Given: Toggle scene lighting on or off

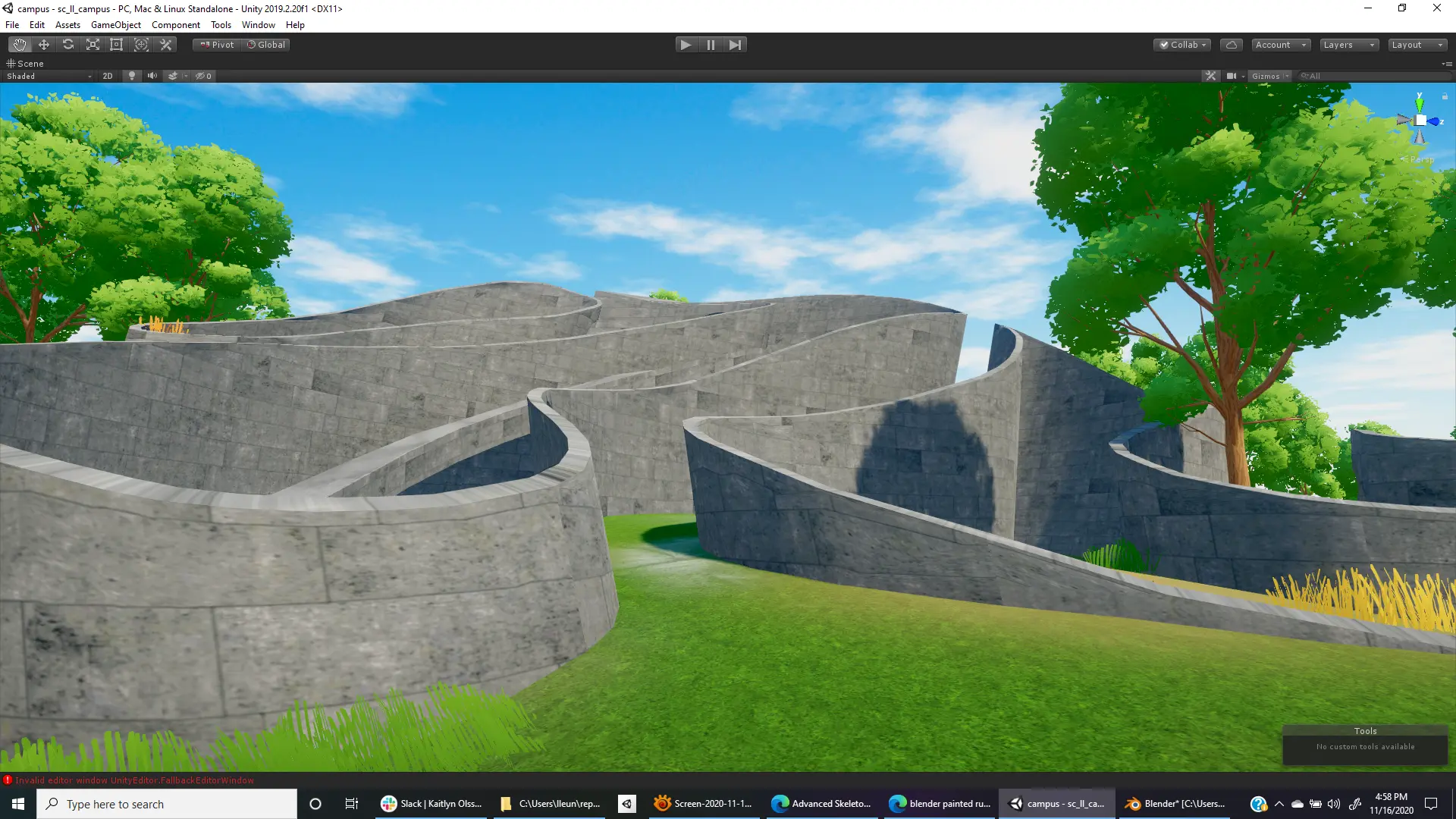Looking at the screenshot, I should (132, 76).
